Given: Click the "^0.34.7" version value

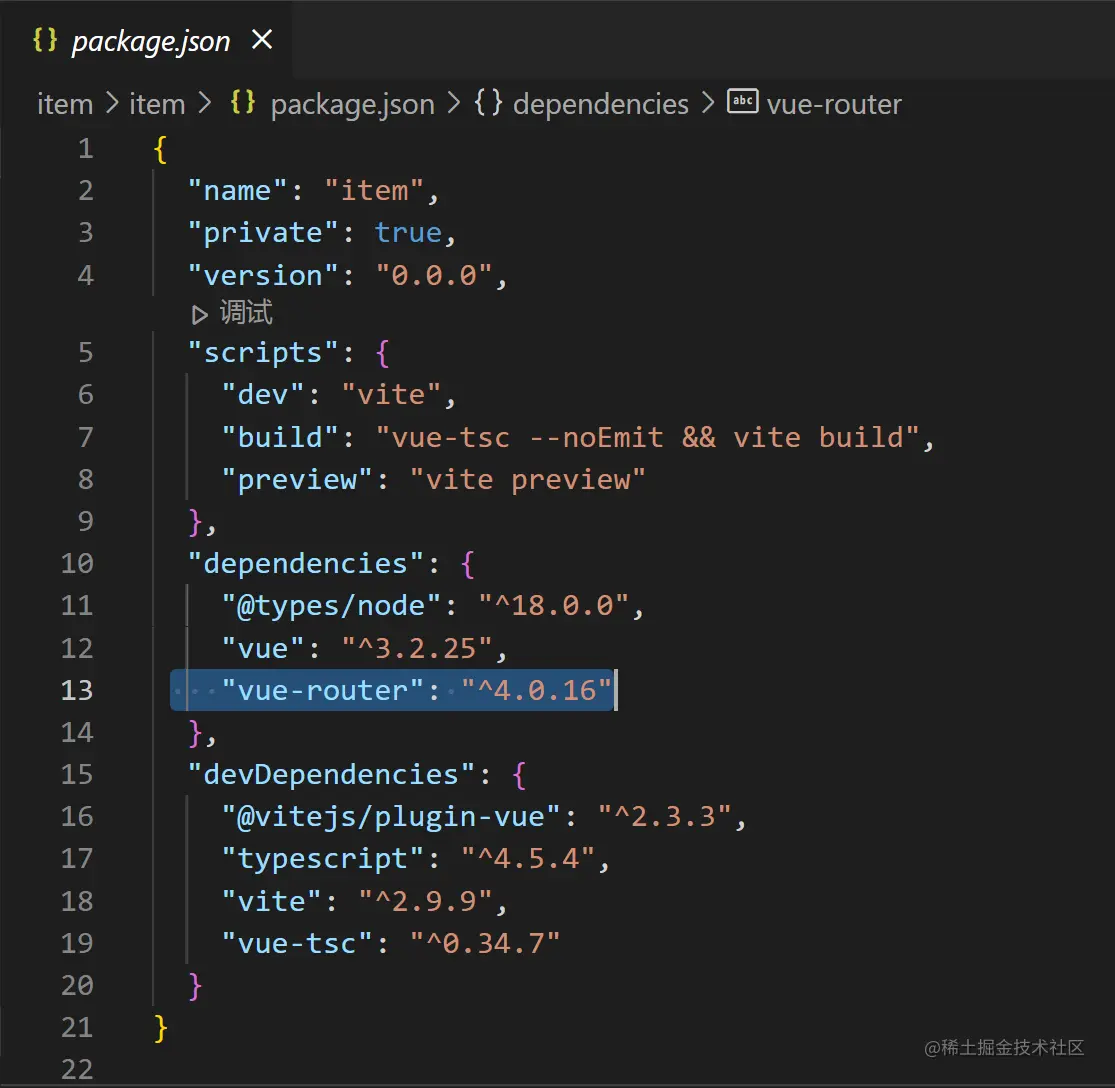Looking at the screenshot, I should point(485,944).
